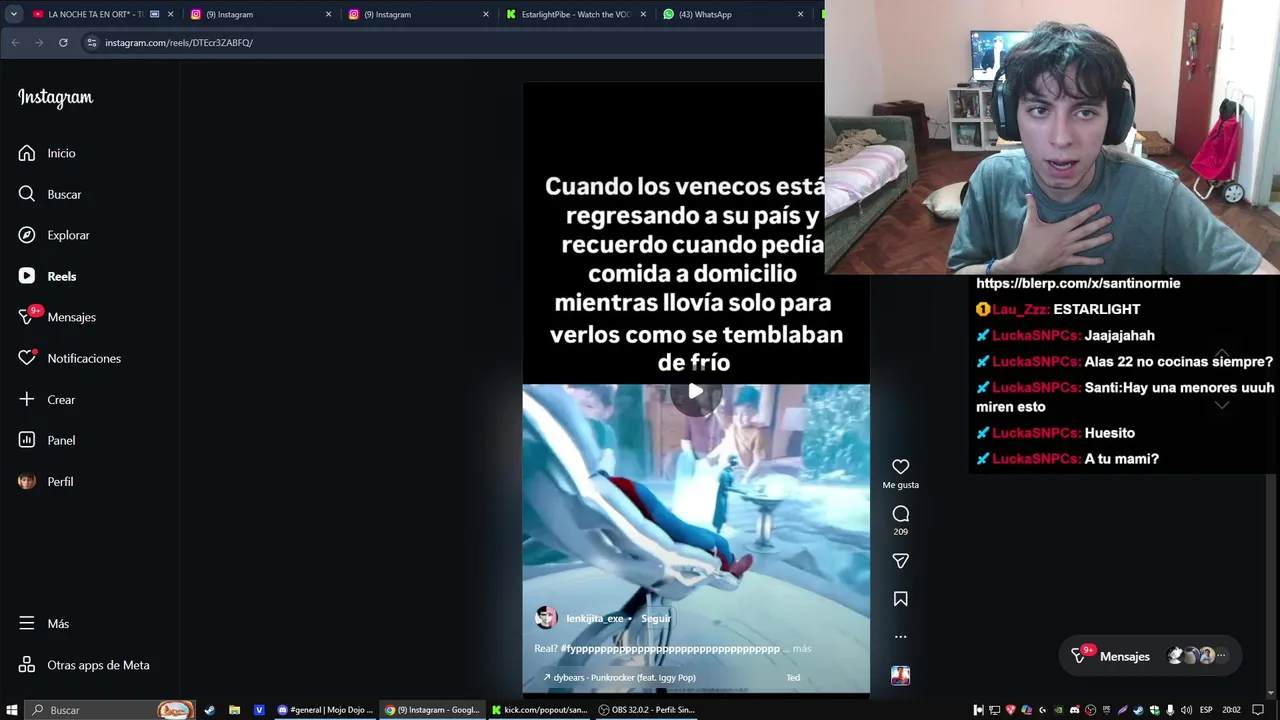Click the microphone tray icon

coord(1170,710)
